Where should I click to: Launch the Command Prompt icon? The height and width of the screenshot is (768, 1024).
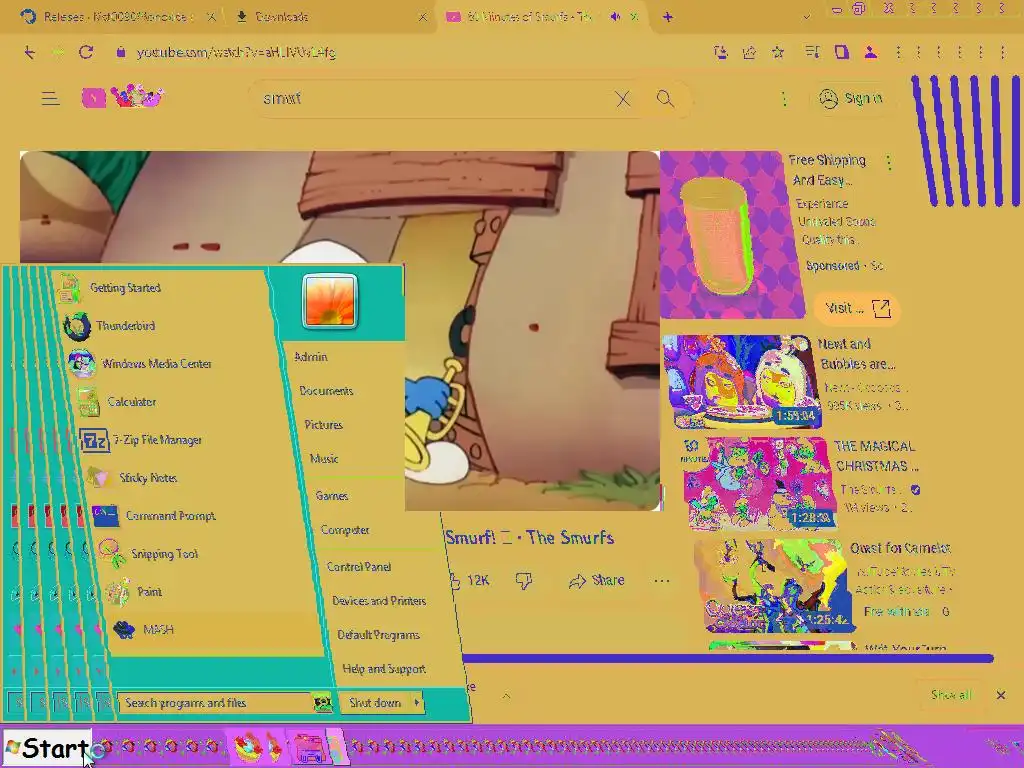click(x=104, y=516)
